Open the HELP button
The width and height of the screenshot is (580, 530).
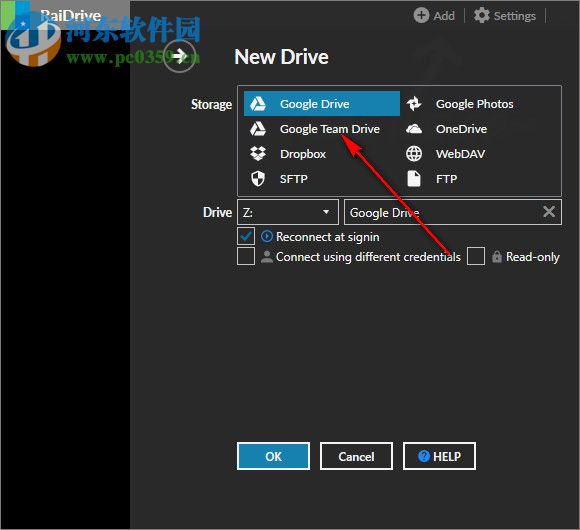(439, 456)
